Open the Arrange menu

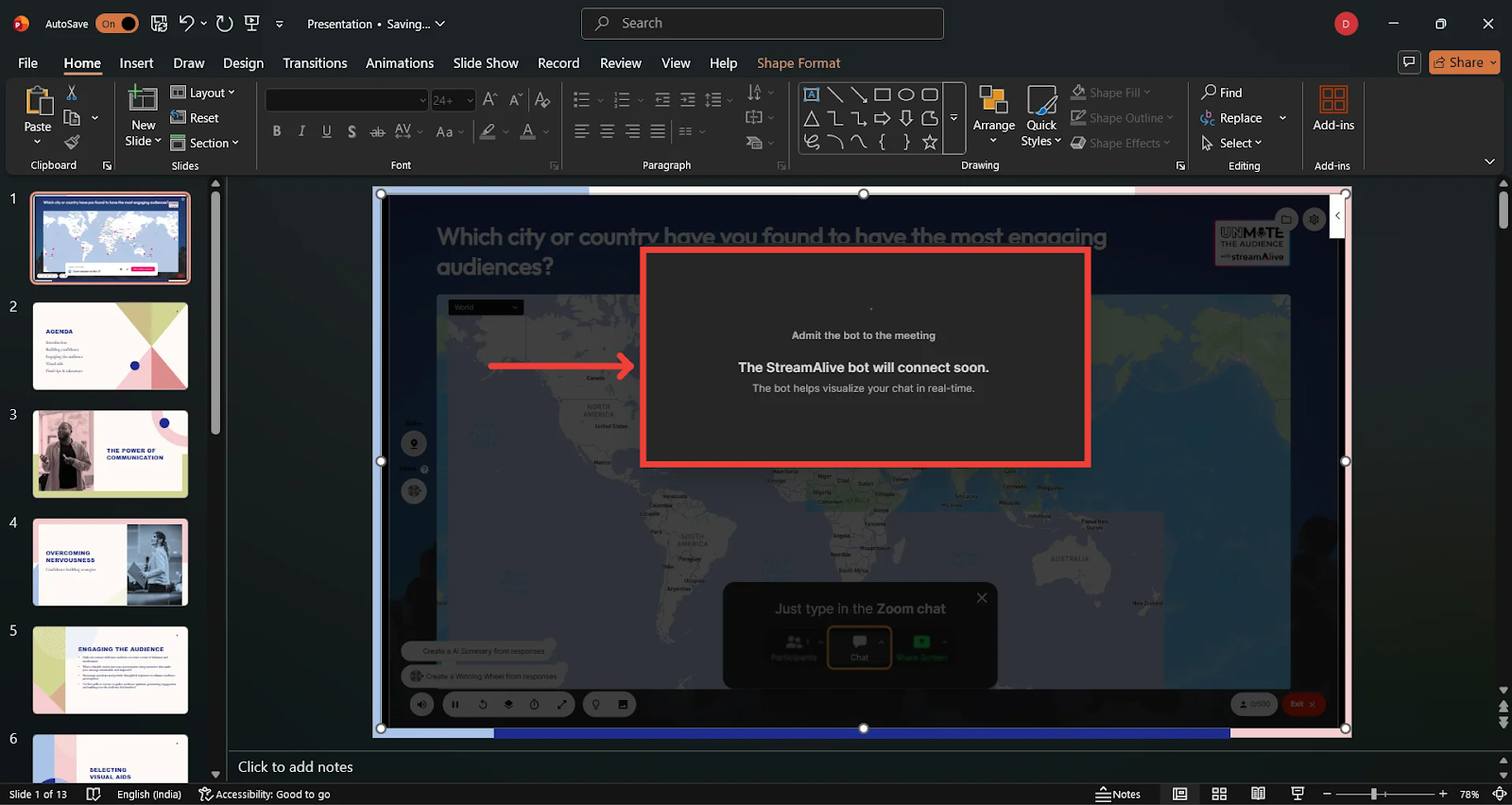point(993,115)
